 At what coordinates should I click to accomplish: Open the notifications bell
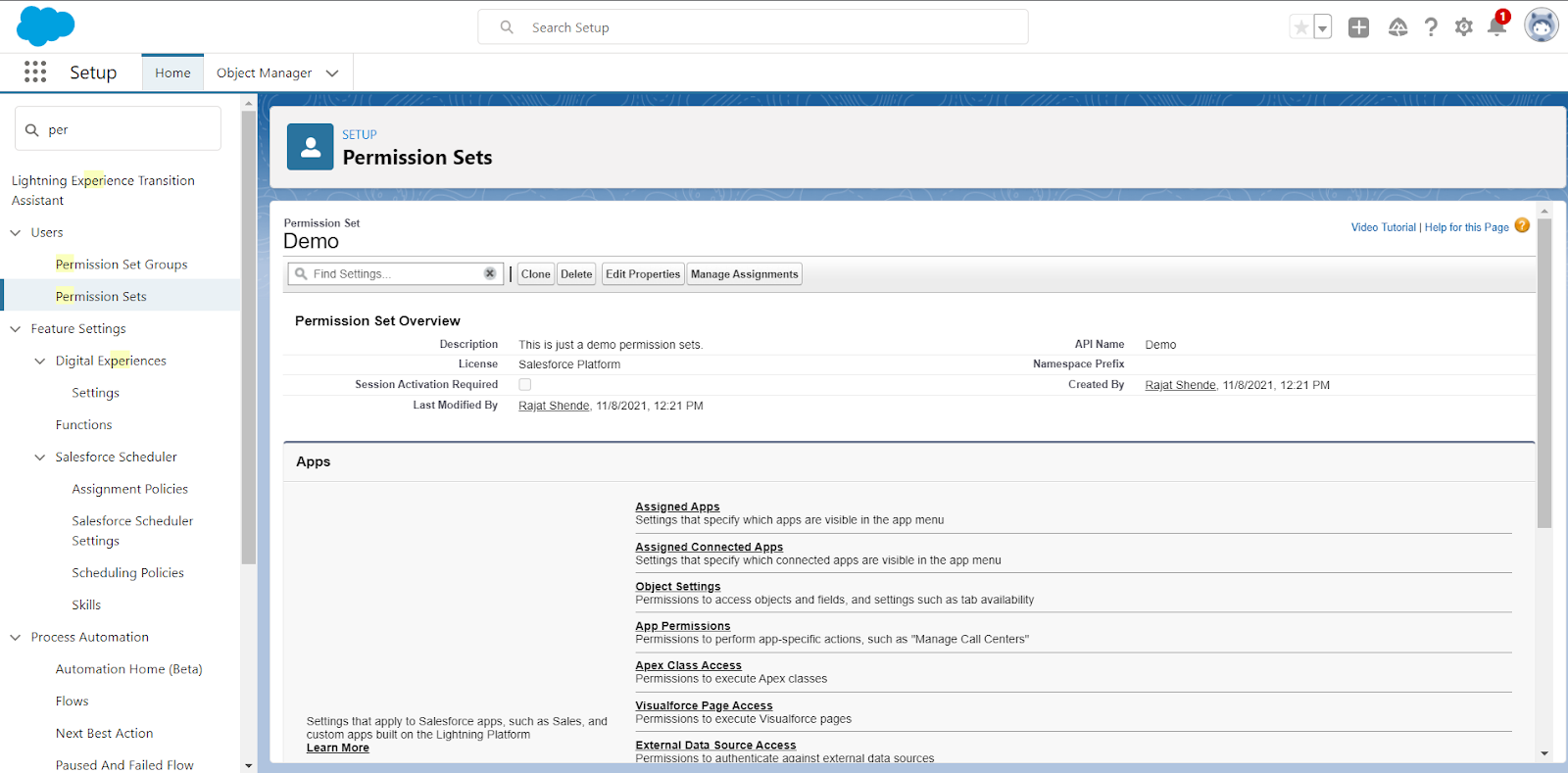click(1496, 25)
